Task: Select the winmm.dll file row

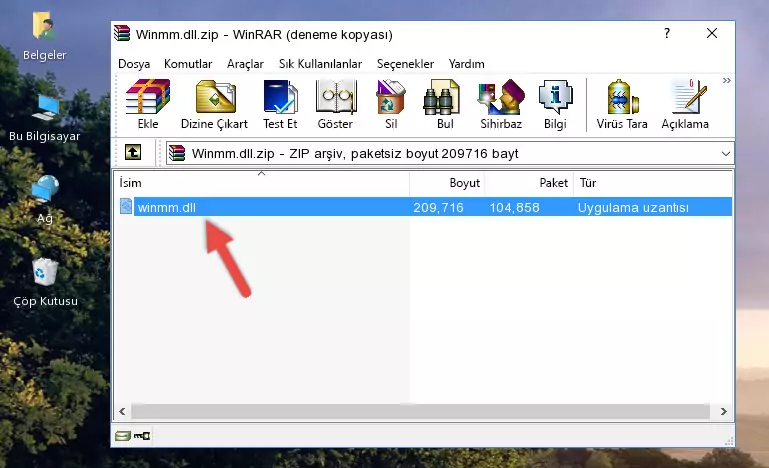Action: tap(425, 207)
